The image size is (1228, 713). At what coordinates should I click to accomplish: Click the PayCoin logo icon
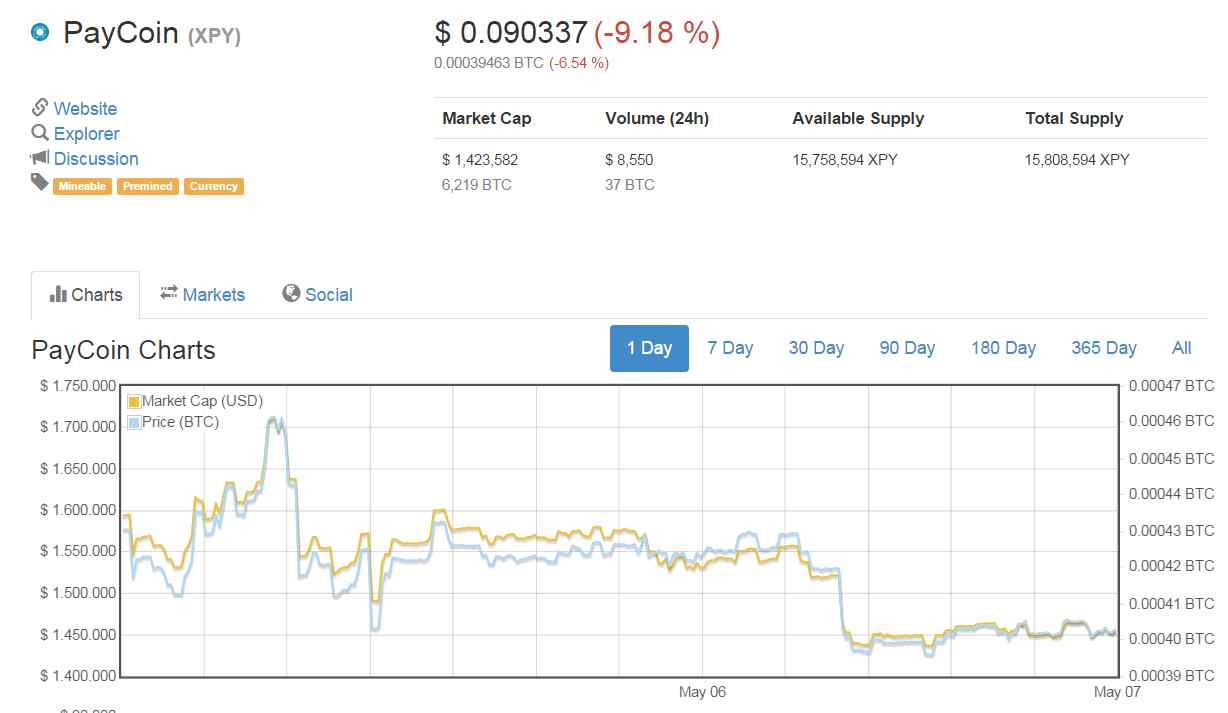(40, 33)
